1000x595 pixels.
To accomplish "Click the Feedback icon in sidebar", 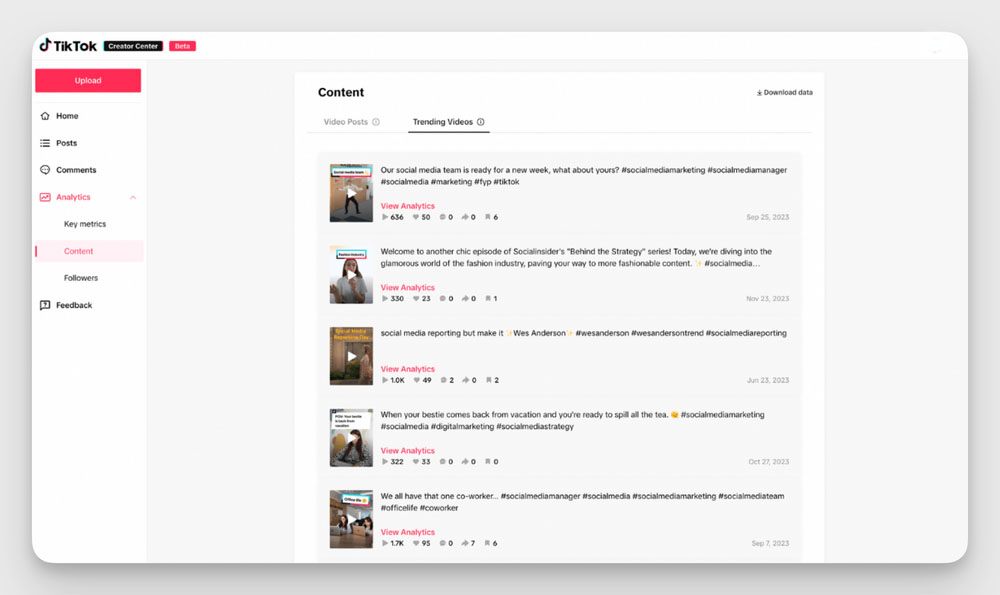I will tap(45, 305).
